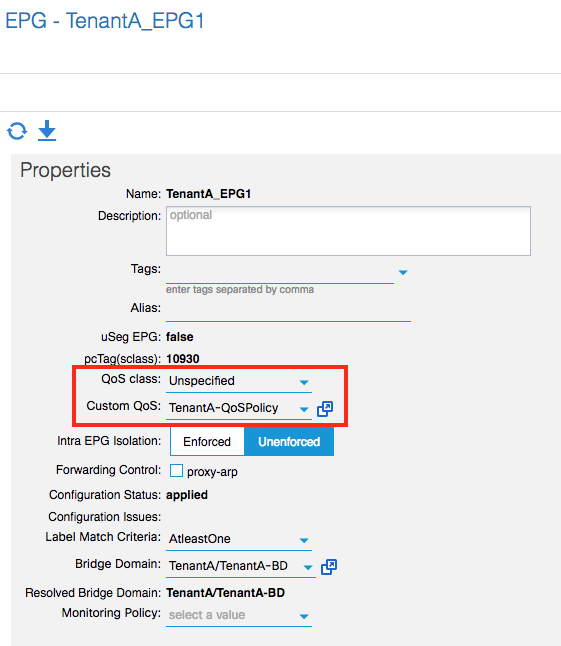Click the TenantA-QoSPolicy value

[x=224, y=408]
